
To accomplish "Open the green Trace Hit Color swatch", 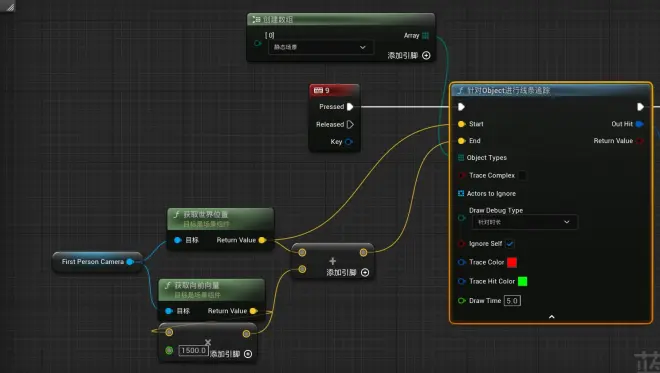I will [522, 281].
